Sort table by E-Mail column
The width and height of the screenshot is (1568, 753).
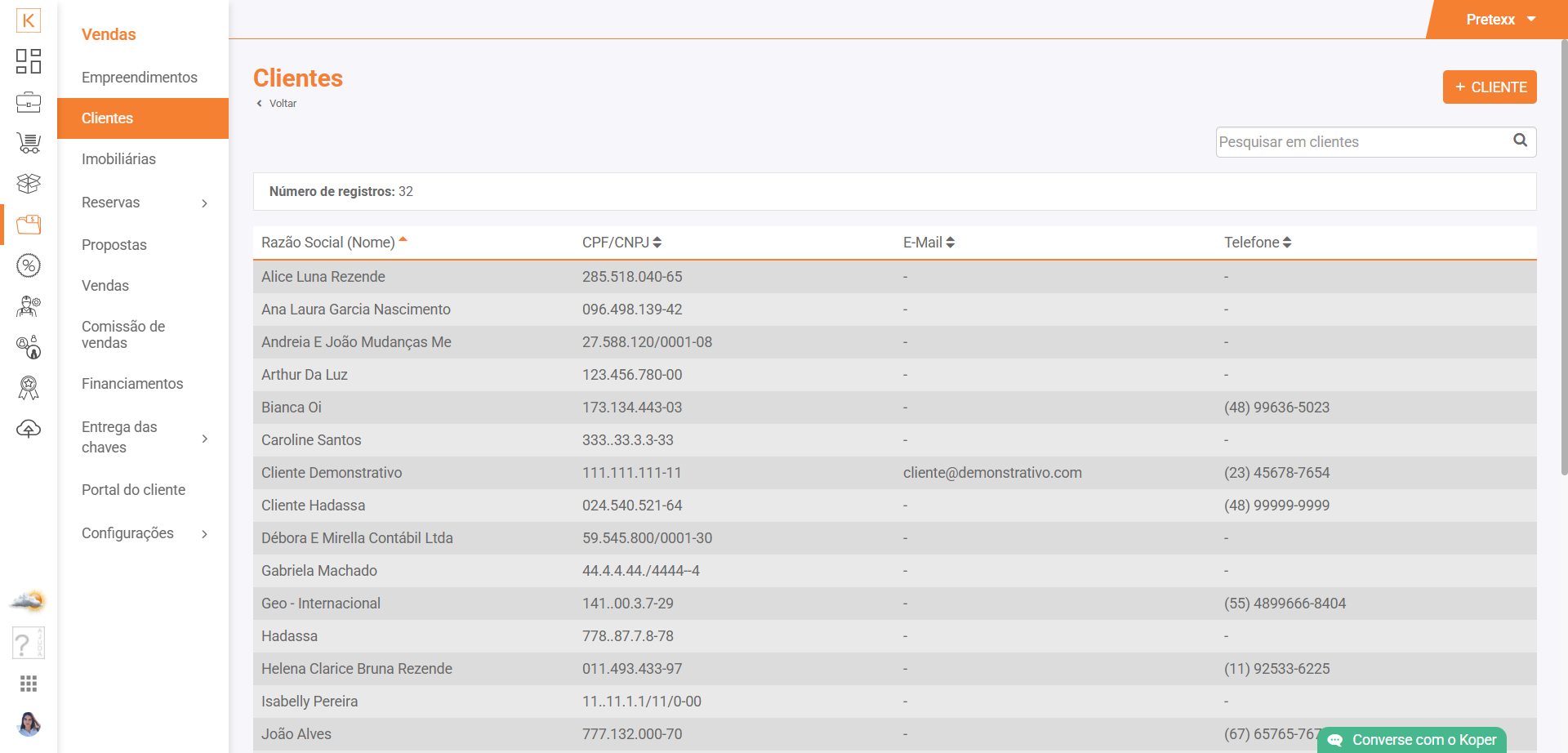(x=929, y=243)
